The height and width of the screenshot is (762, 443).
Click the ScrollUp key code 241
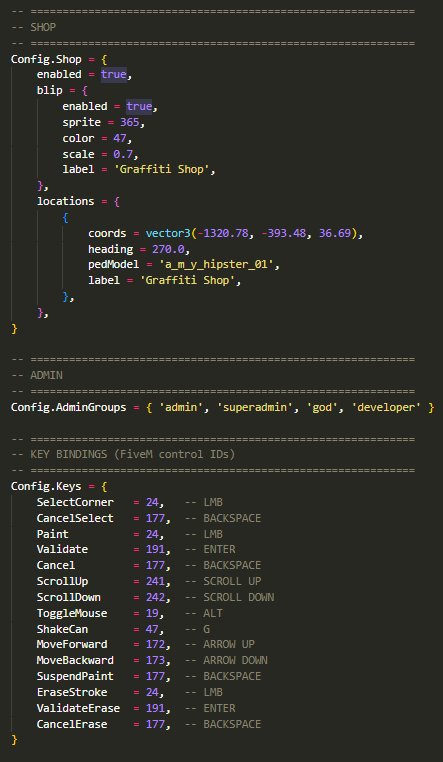155,581
